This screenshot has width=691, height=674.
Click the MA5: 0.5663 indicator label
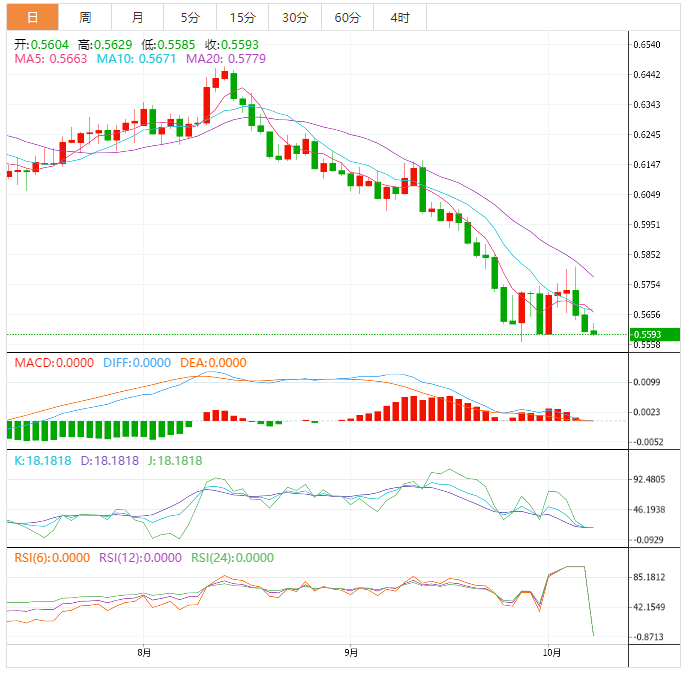(51, 59)
